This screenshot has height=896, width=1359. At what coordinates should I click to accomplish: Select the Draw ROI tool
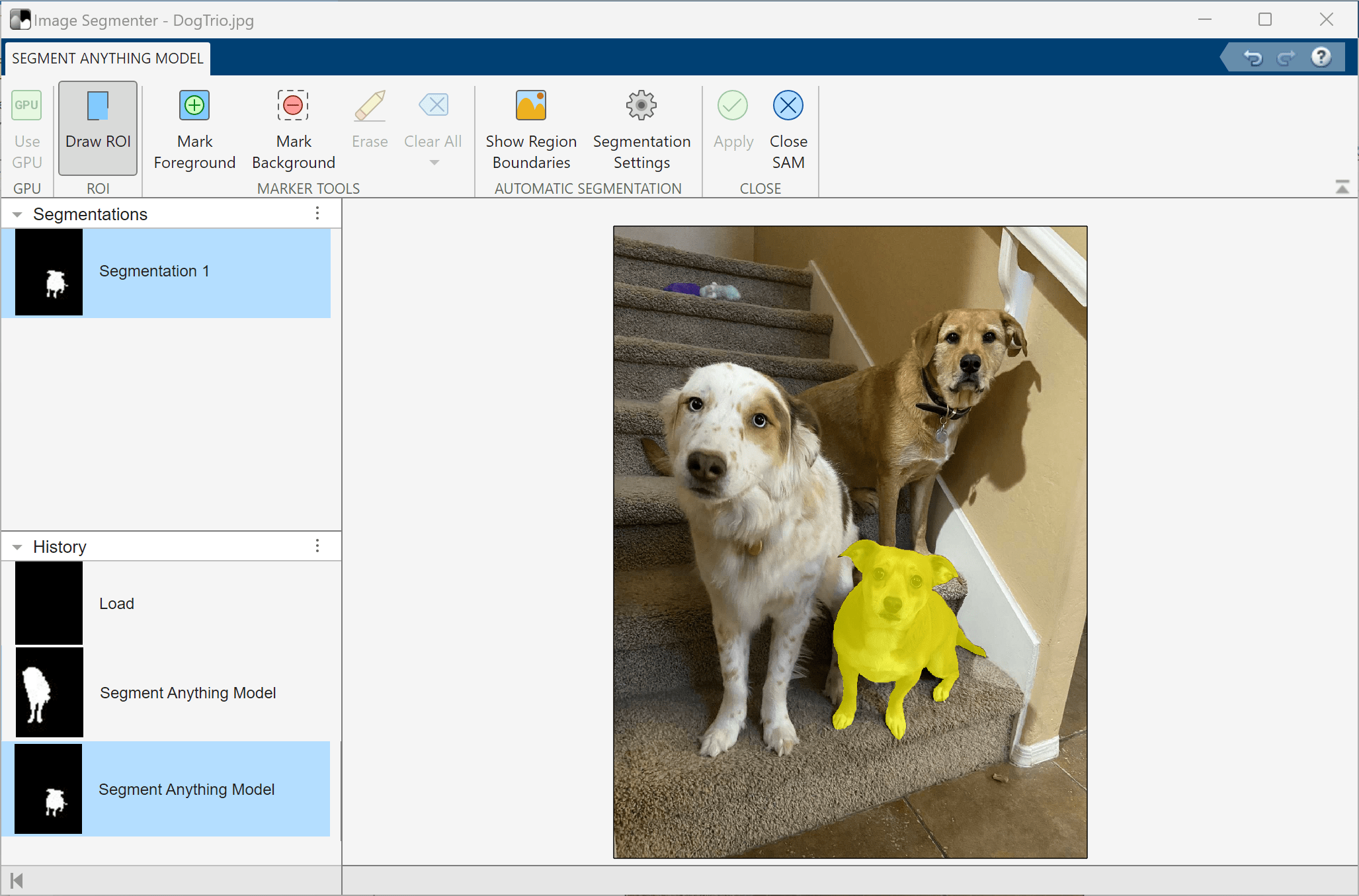tap(98, 126)
